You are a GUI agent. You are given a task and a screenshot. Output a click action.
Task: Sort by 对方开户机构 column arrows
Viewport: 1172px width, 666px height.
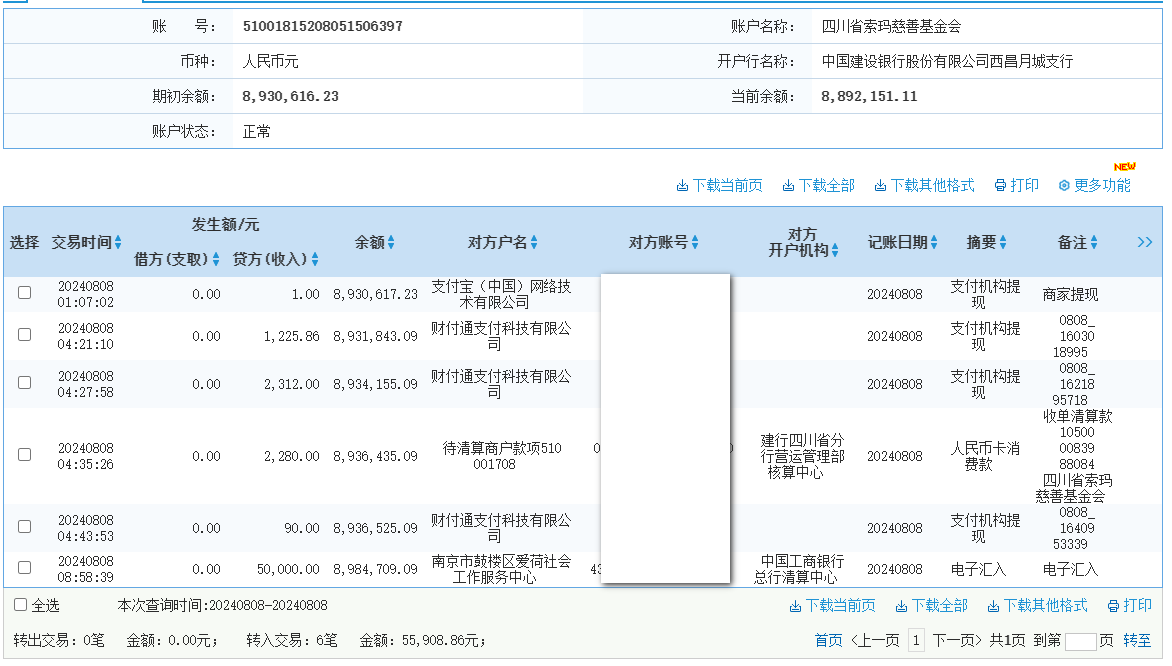tap(835, 250)
